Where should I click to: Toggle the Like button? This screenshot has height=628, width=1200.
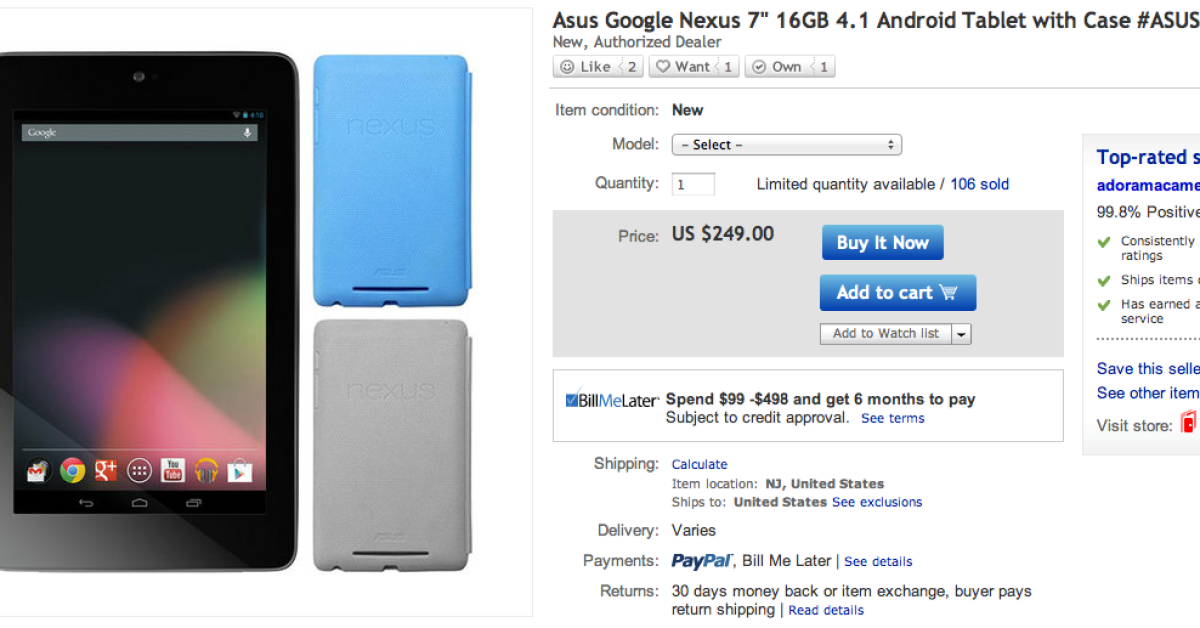point(586,67)
